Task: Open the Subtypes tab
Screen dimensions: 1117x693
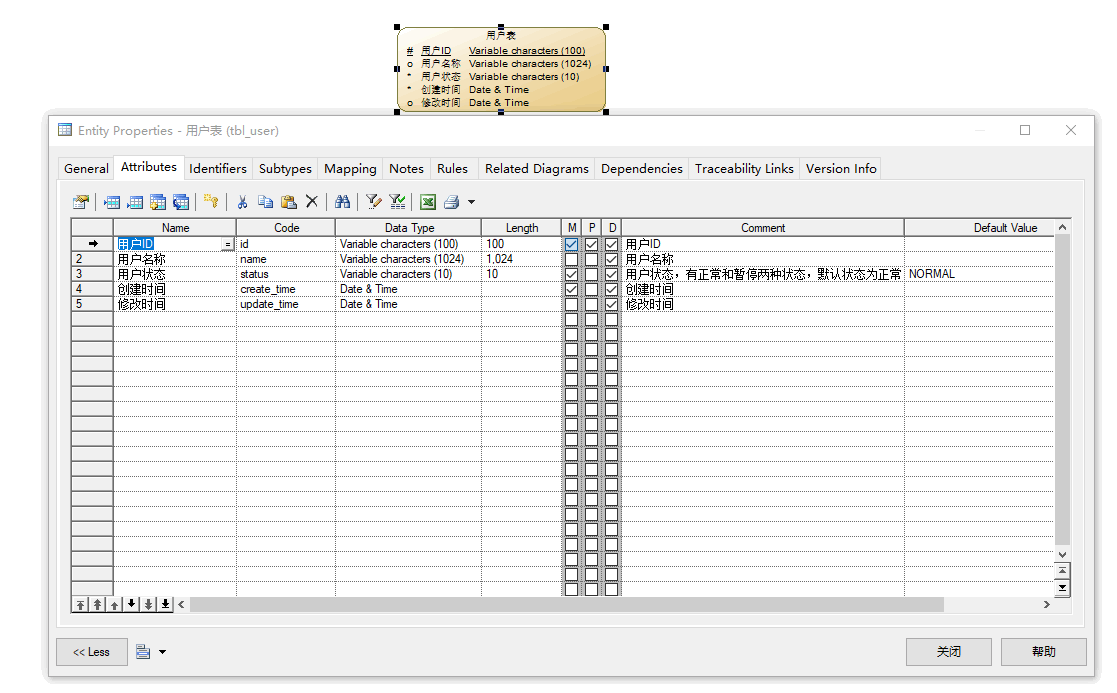Action: (285, 169)
